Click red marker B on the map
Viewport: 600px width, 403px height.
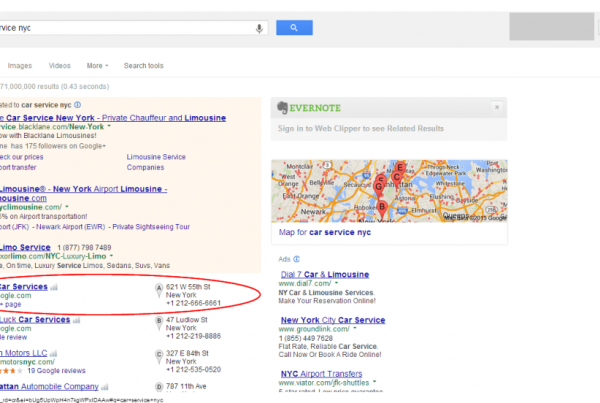(382, 208)
